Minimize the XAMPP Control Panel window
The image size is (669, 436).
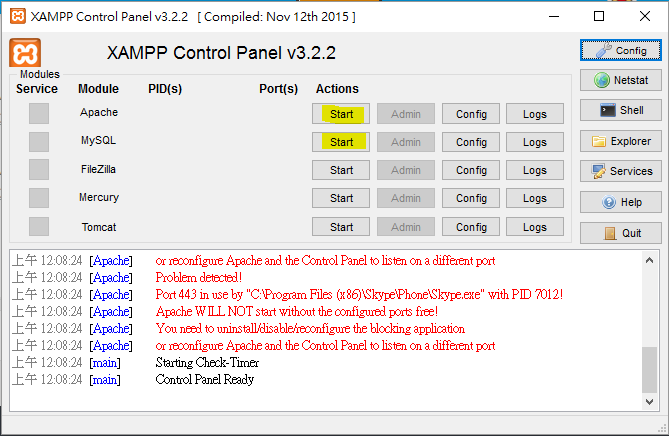(554, 16)
